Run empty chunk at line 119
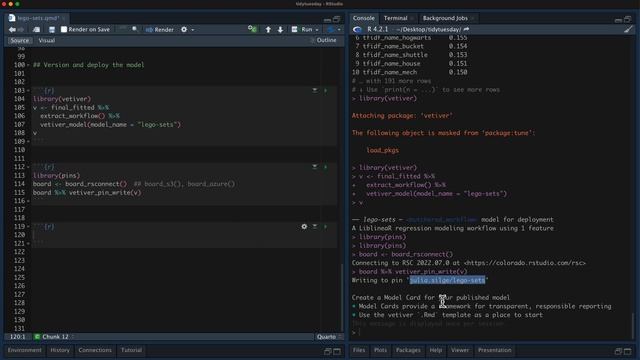Image resolution: width=640 pixels, height=360 pixels. click(x=326, y=226)
